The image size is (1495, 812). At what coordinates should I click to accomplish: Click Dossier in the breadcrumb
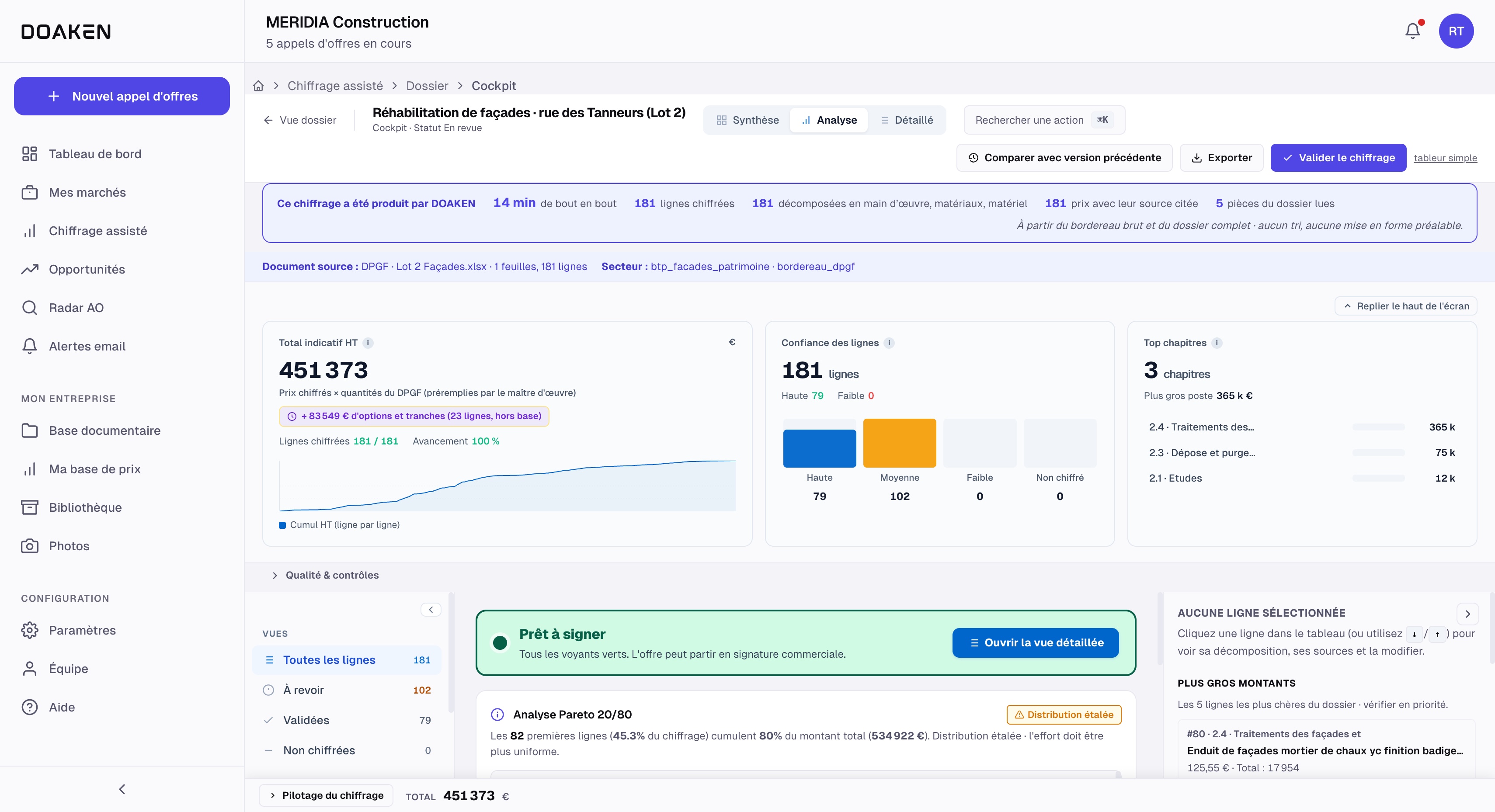click(427, 86)
